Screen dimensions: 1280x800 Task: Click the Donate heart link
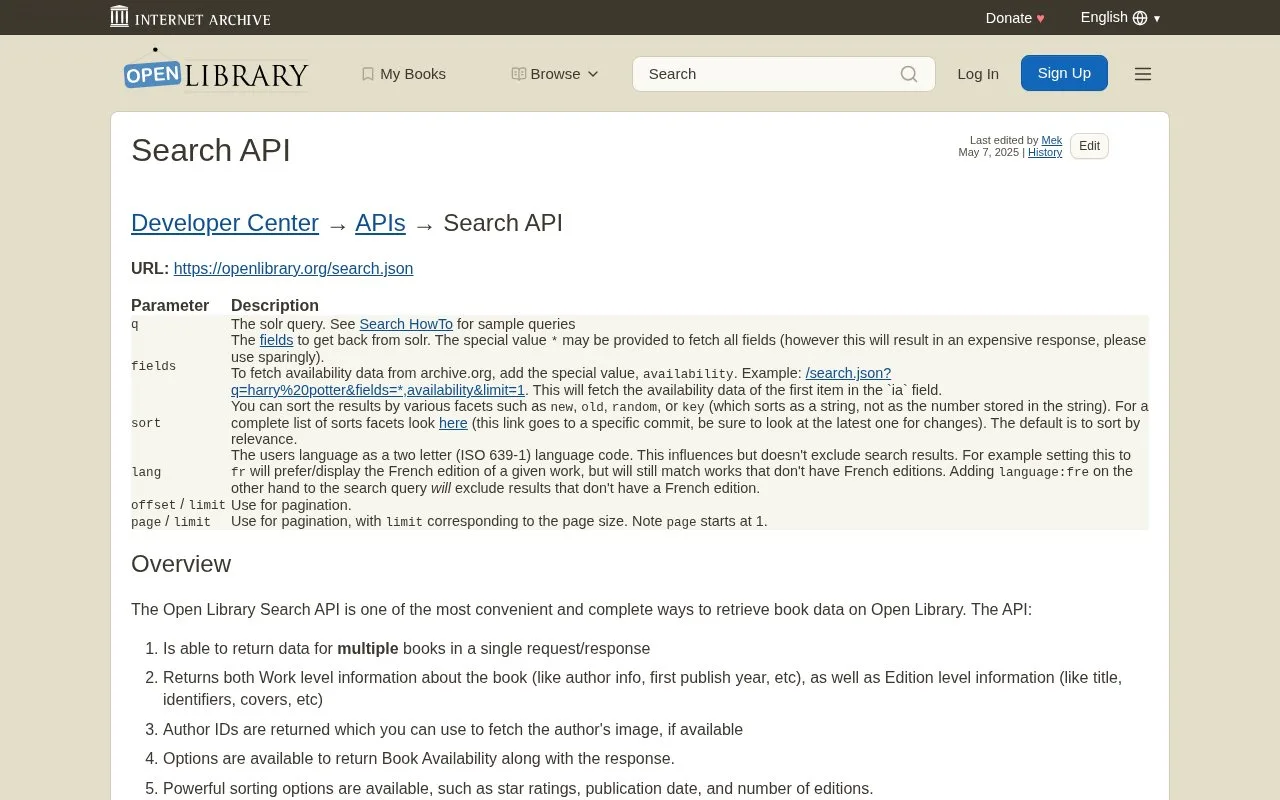pos(1015,18)
